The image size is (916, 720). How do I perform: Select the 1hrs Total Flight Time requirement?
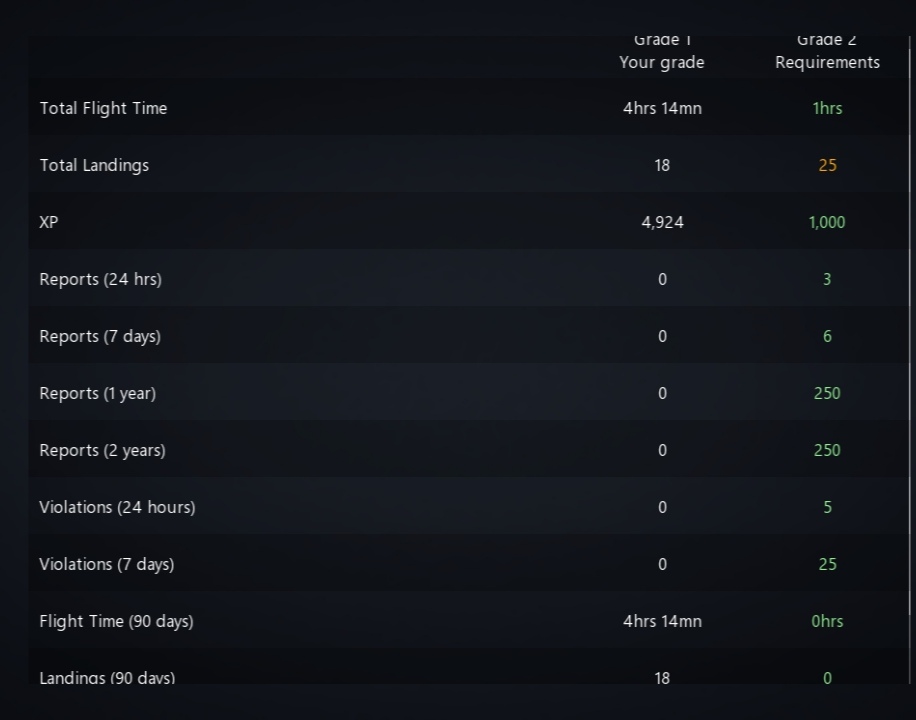(x=827, y=108)
